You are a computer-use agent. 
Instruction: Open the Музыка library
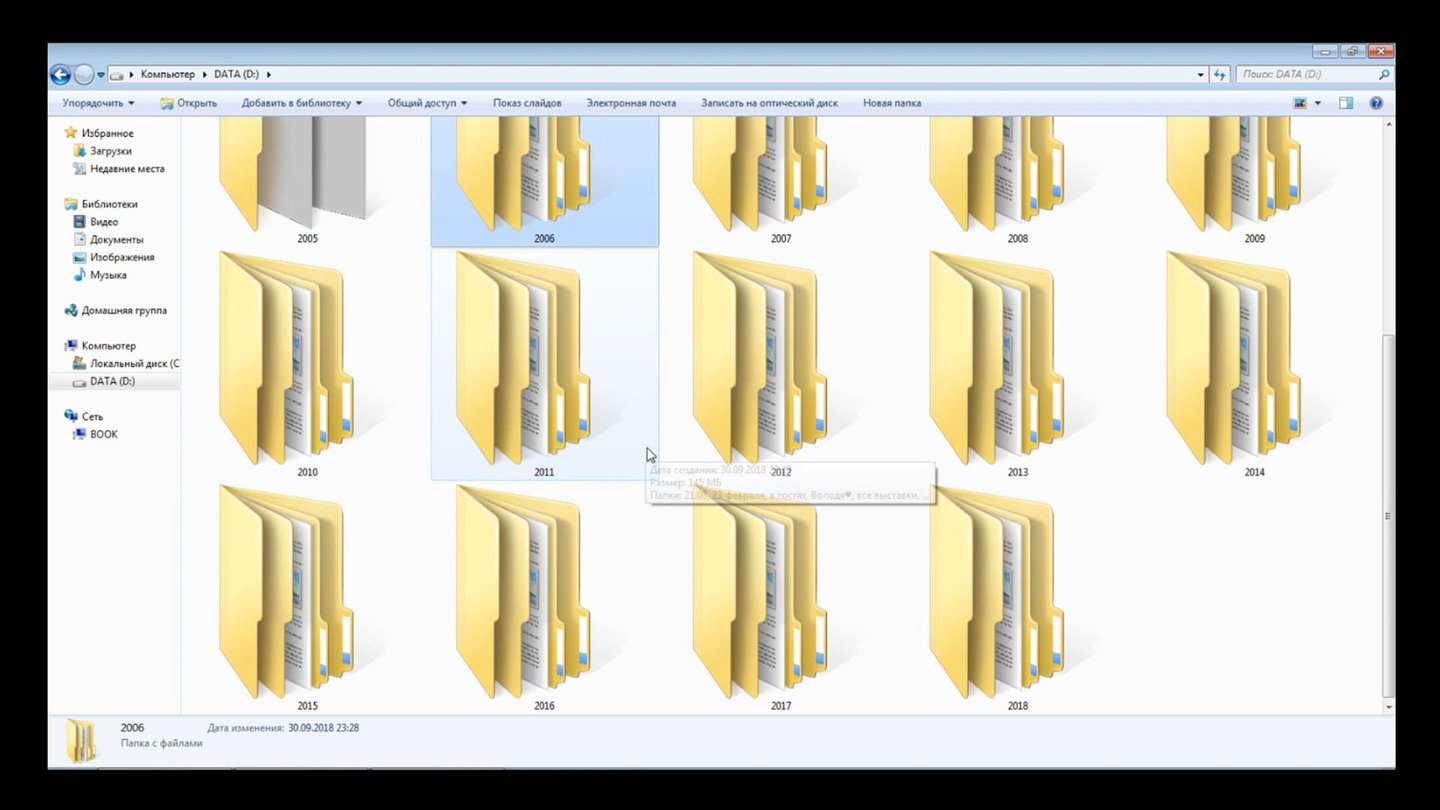point(99,275)
